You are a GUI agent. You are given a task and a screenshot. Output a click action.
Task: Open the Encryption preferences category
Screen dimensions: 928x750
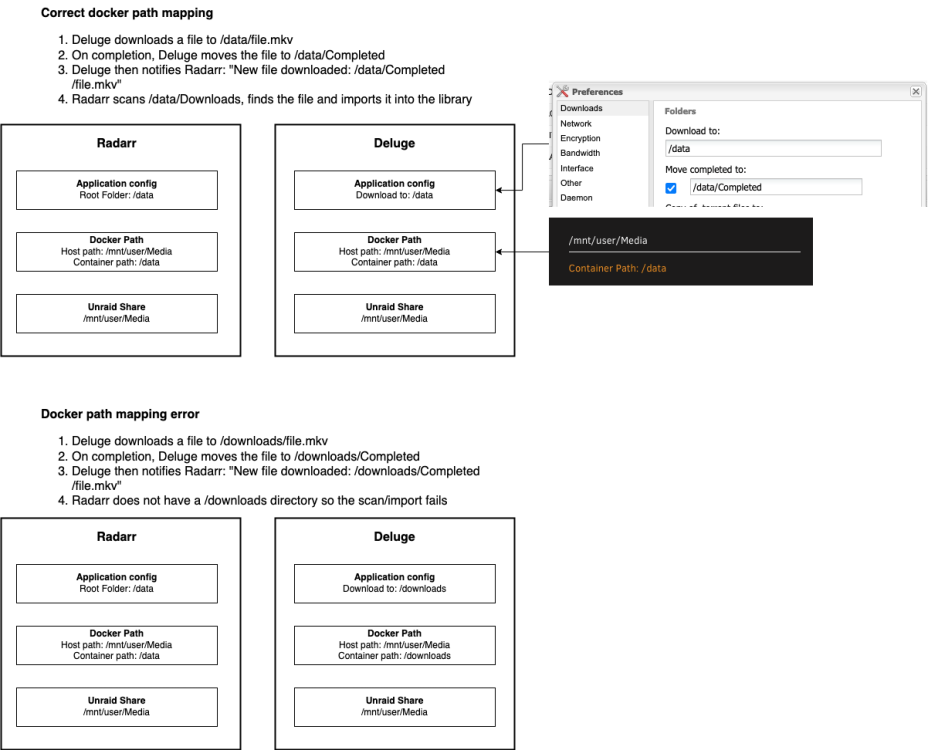tap(580, 138)
